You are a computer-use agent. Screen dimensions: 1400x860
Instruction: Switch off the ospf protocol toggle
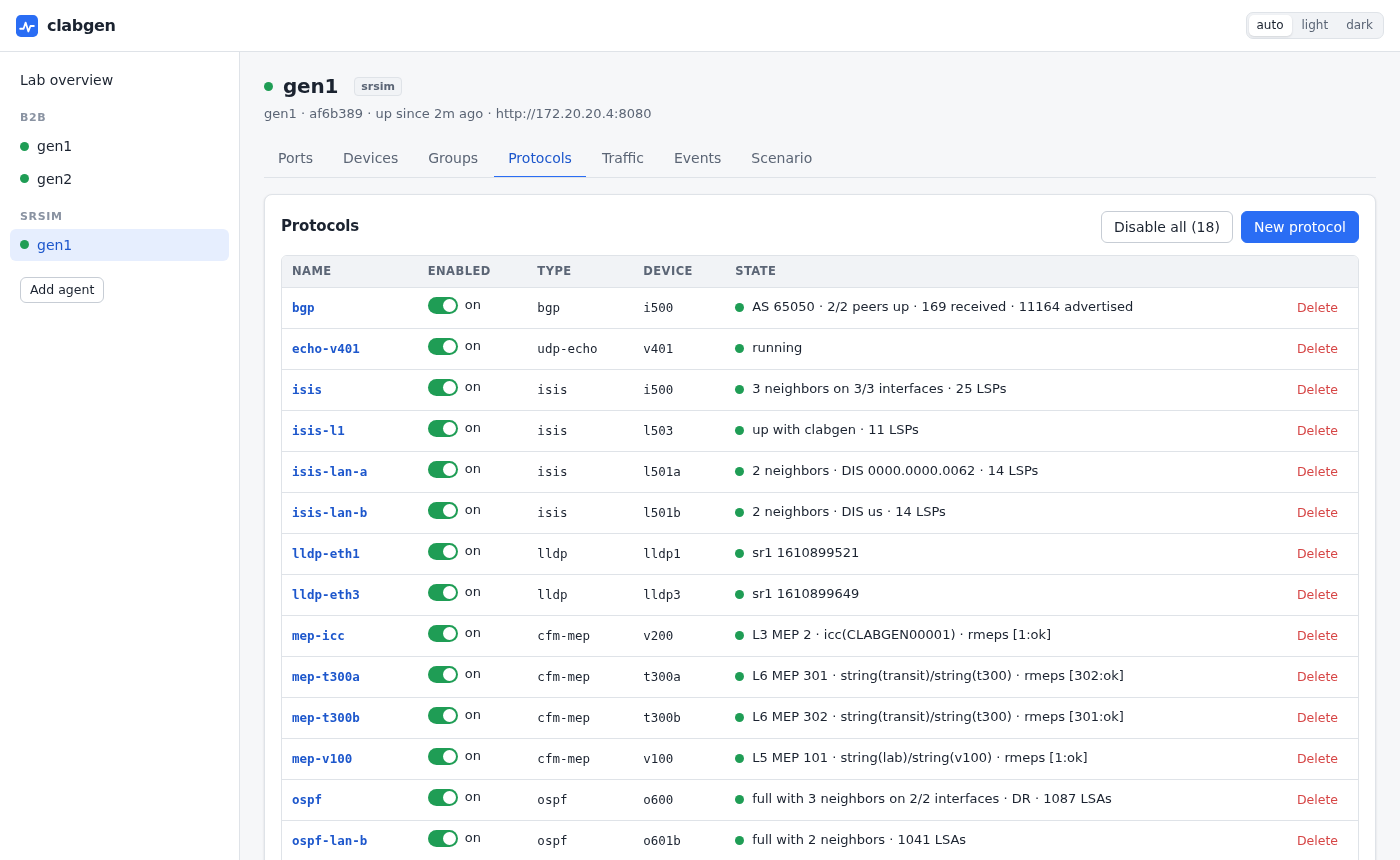443,798
